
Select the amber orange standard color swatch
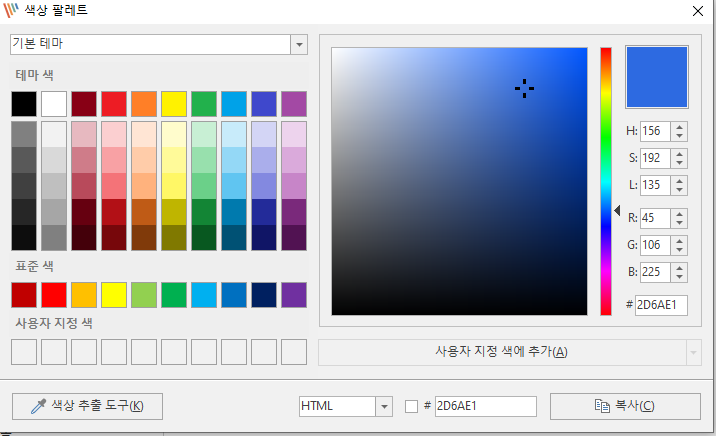click(x=84, y=295)
